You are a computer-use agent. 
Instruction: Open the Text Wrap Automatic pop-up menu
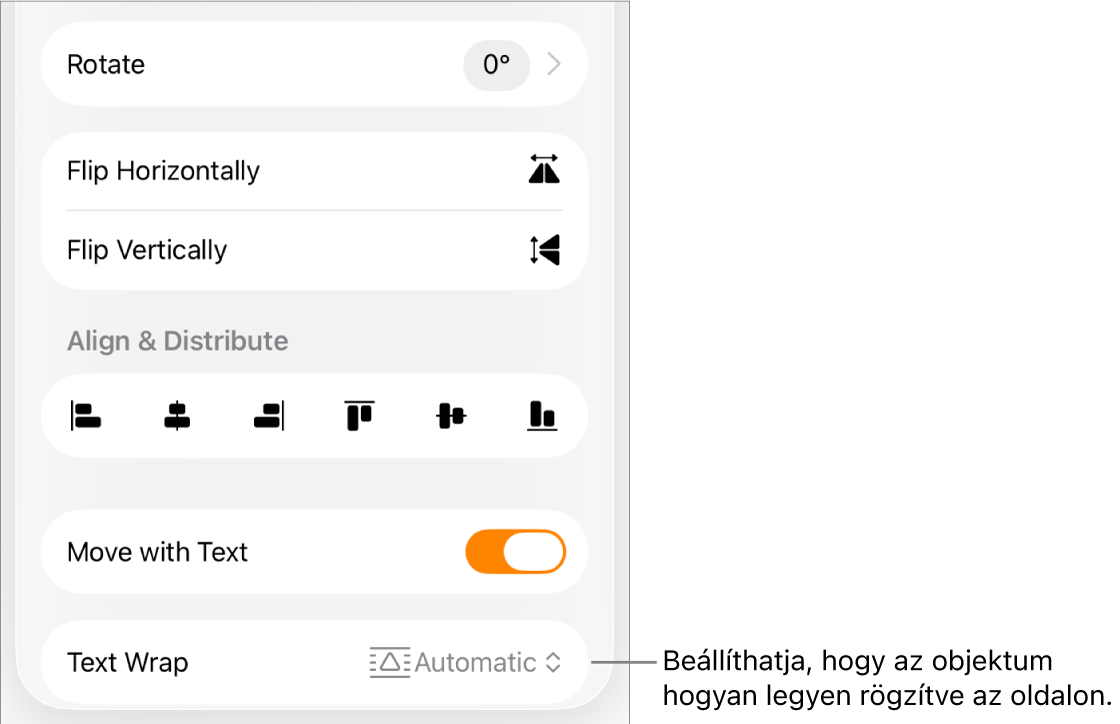click(476, 662)
